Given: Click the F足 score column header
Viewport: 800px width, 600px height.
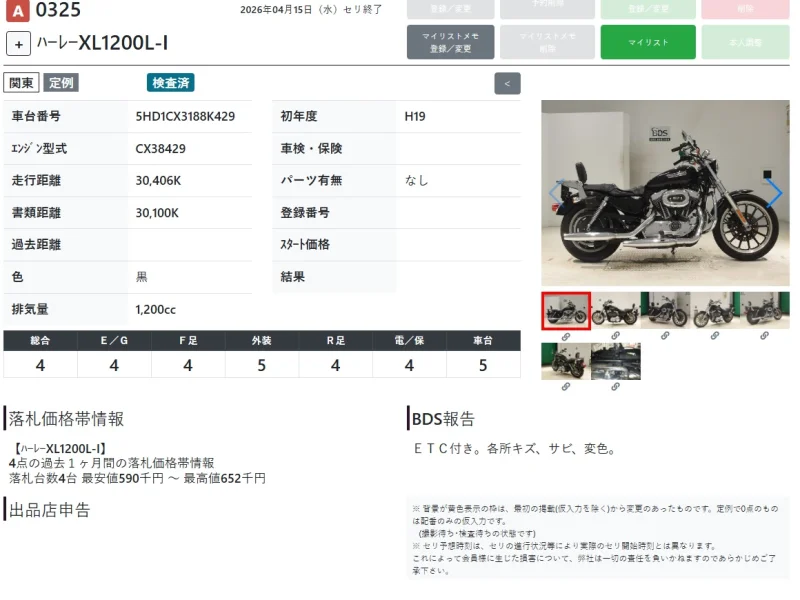Looking at the screenshot, I should click(188, 340).
